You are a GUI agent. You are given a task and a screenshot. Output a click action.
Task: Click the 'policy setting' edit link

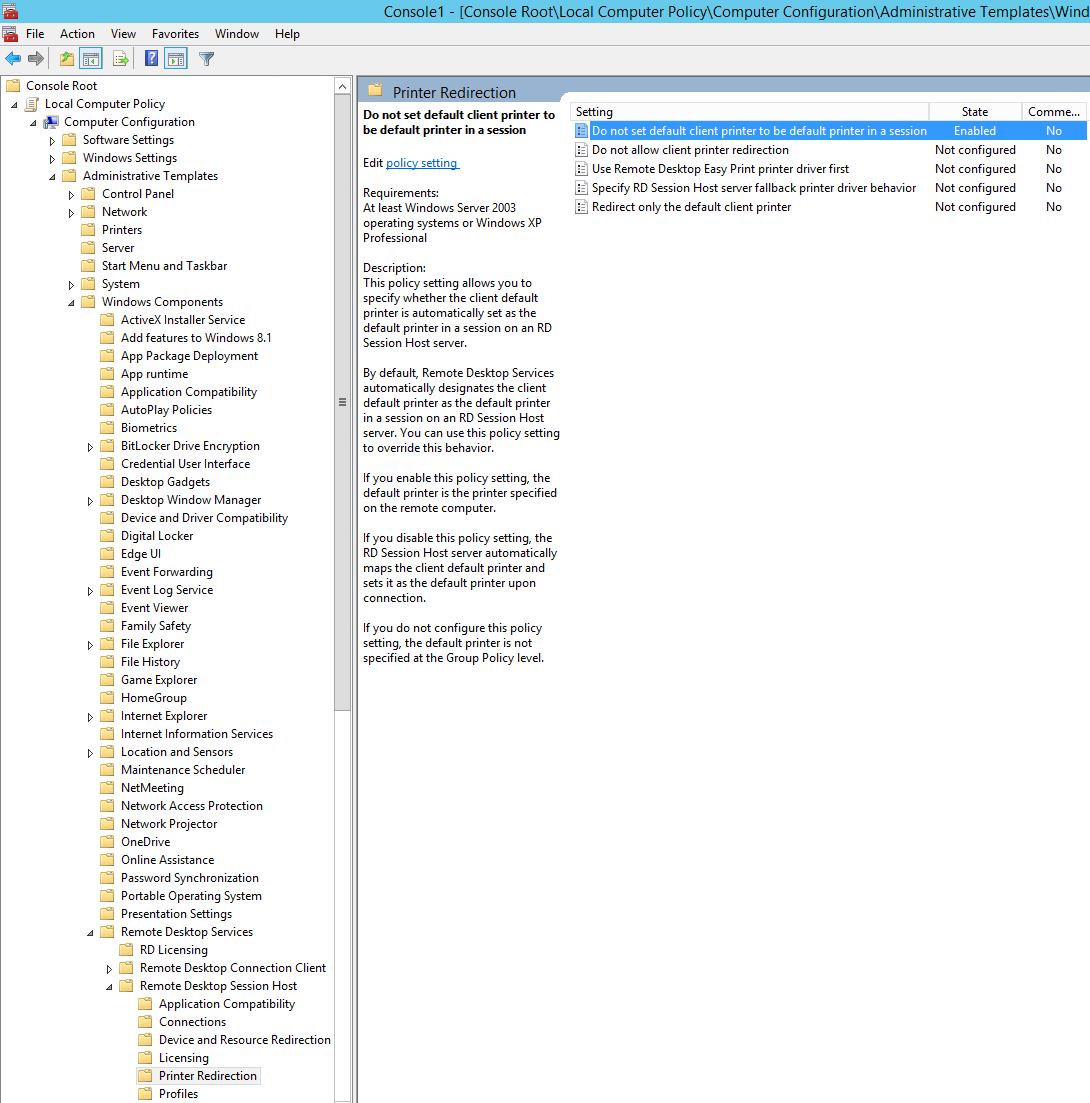[422, 163]
